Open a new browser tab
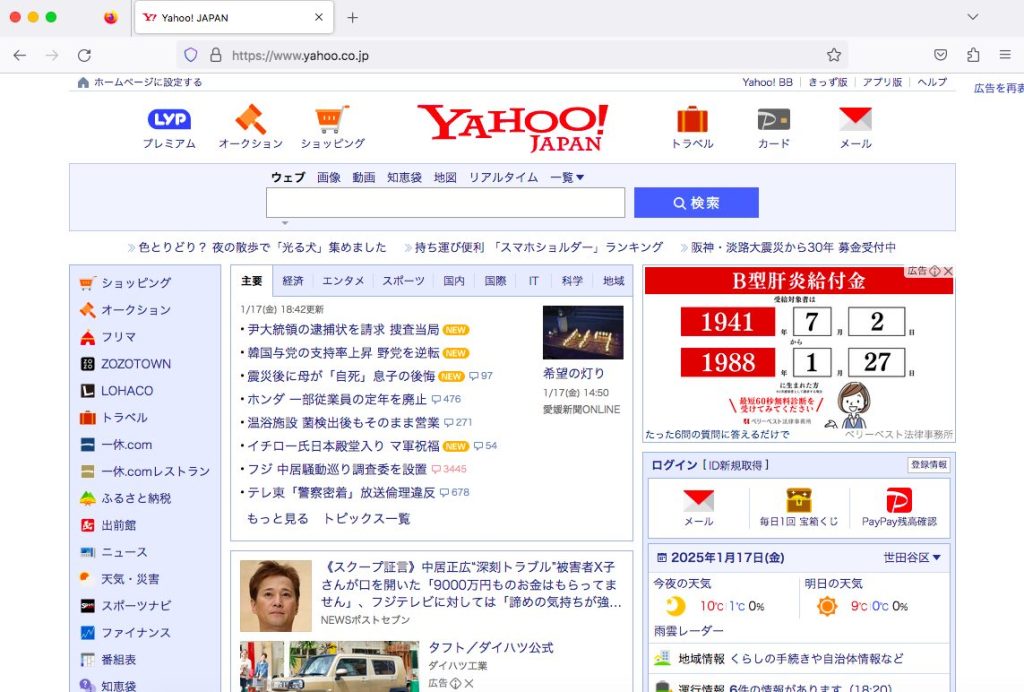This screenshot has height=692, width=1024. pos(353,18)
